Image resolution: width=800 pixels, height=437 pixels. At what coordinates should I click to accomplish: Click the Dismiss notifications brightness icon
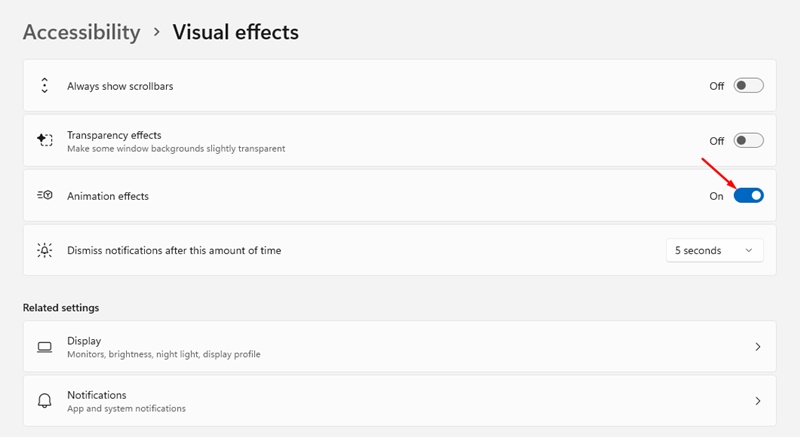(x=44, y=250)
